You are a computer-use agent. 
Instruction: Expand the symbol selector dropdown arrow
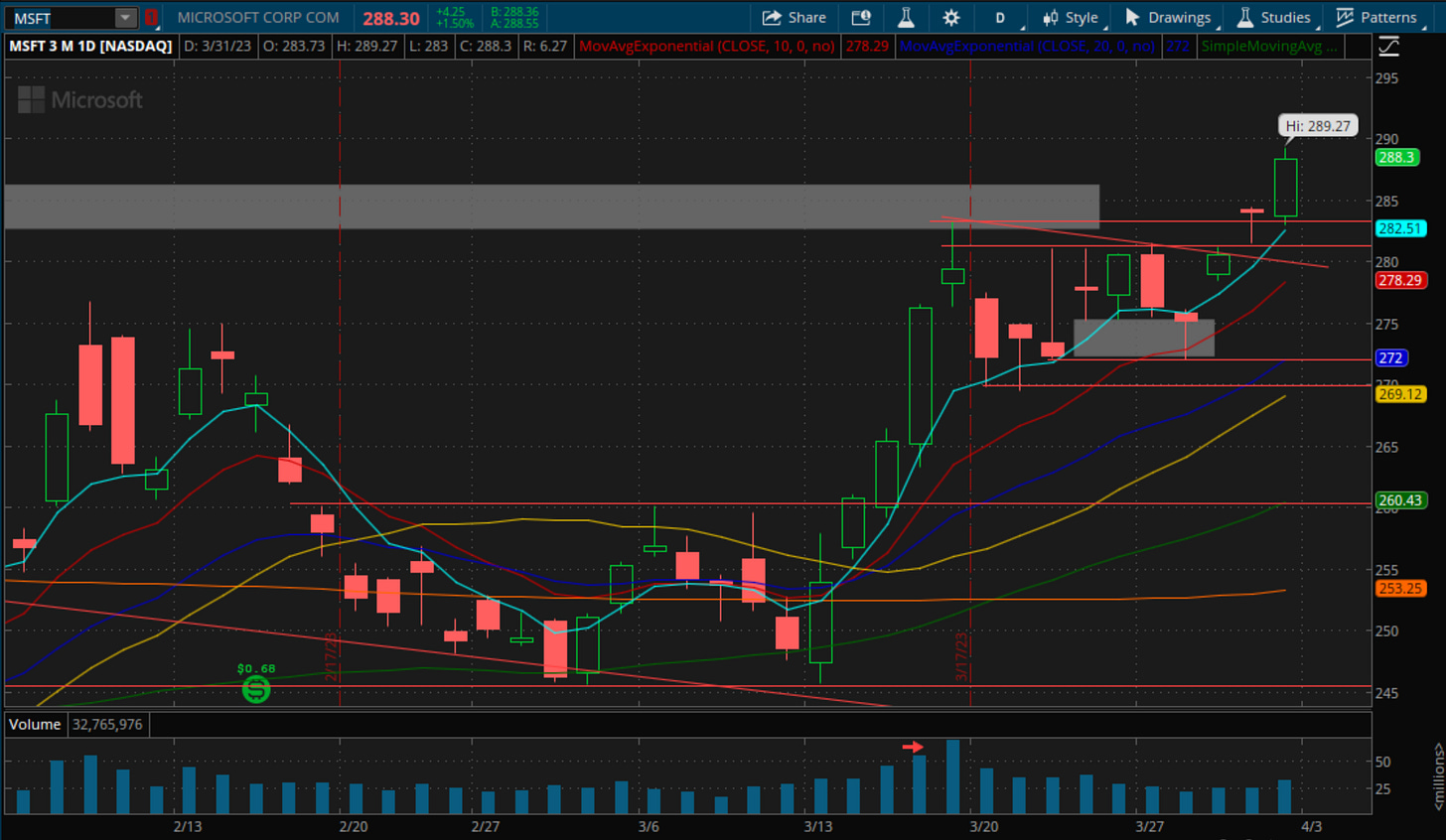click(125, 18)
